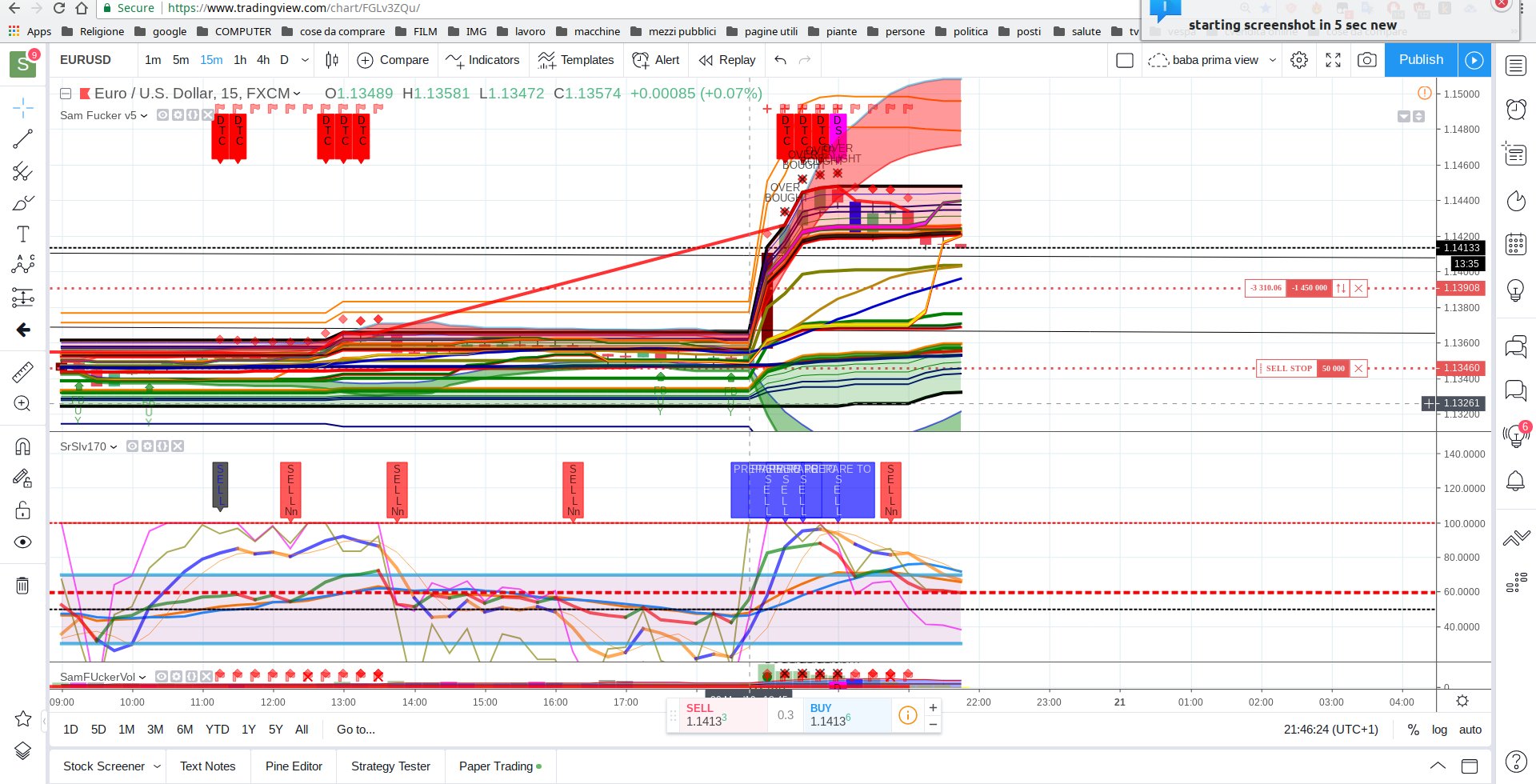
Task: Remove all drawings with the trash icon
Action: 23,586
